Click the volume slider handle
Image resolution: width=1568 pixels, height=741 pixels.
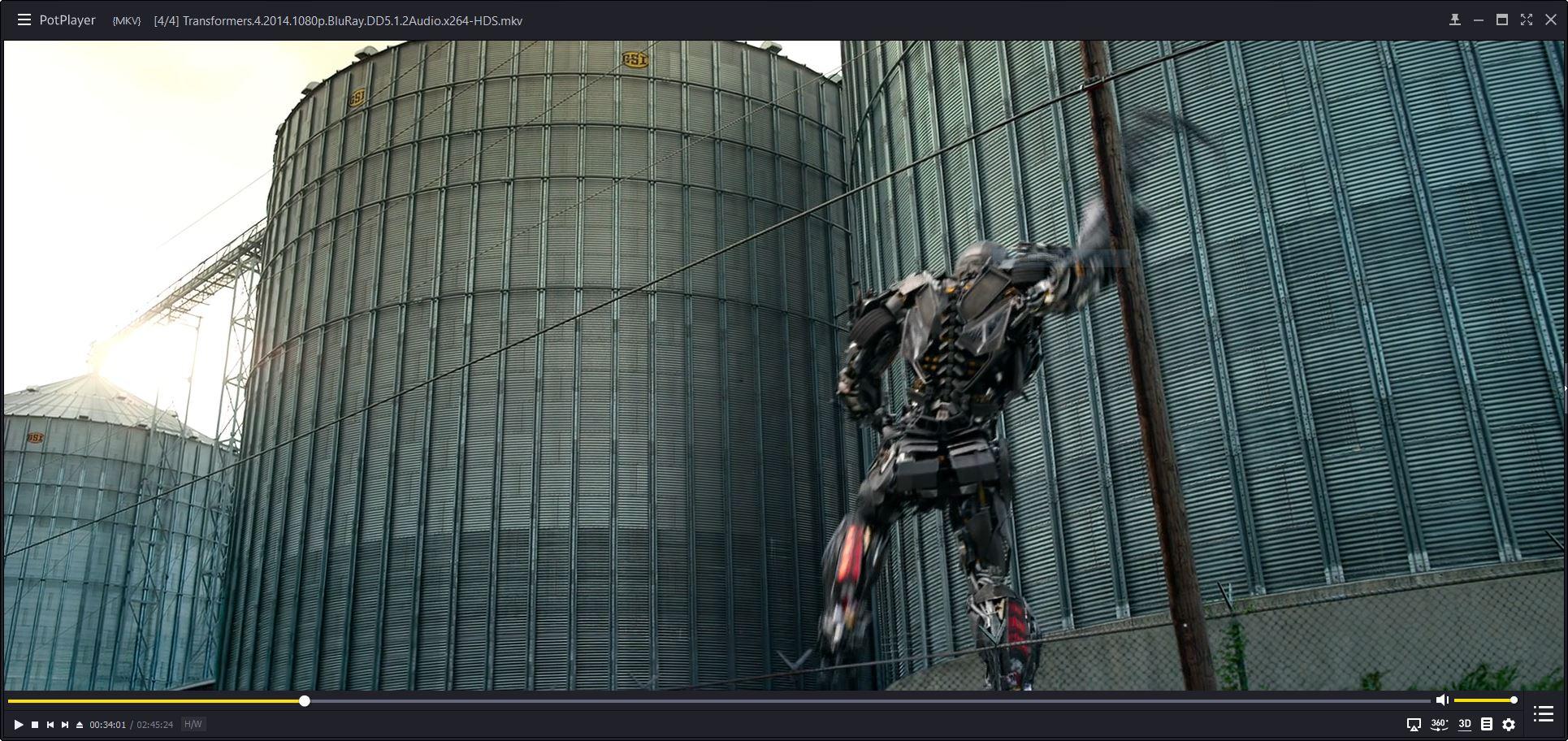coord(1514,700)
